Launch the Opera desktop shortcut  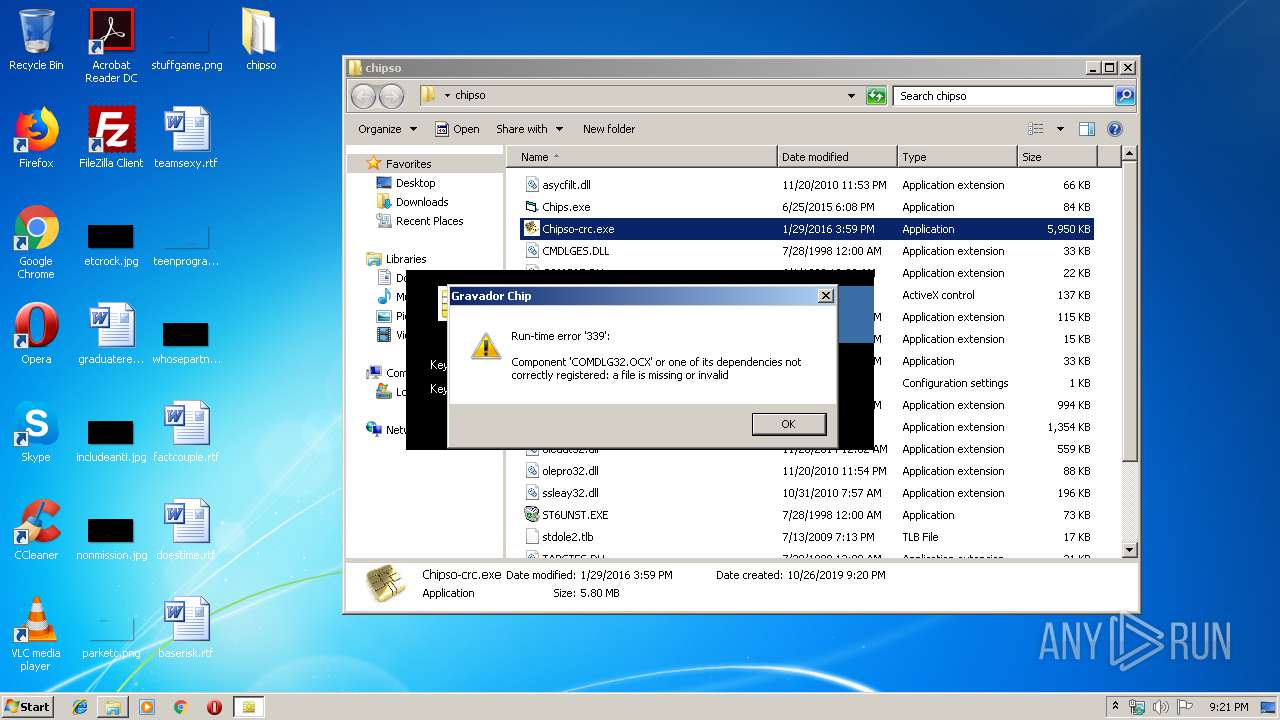(36, 334)
